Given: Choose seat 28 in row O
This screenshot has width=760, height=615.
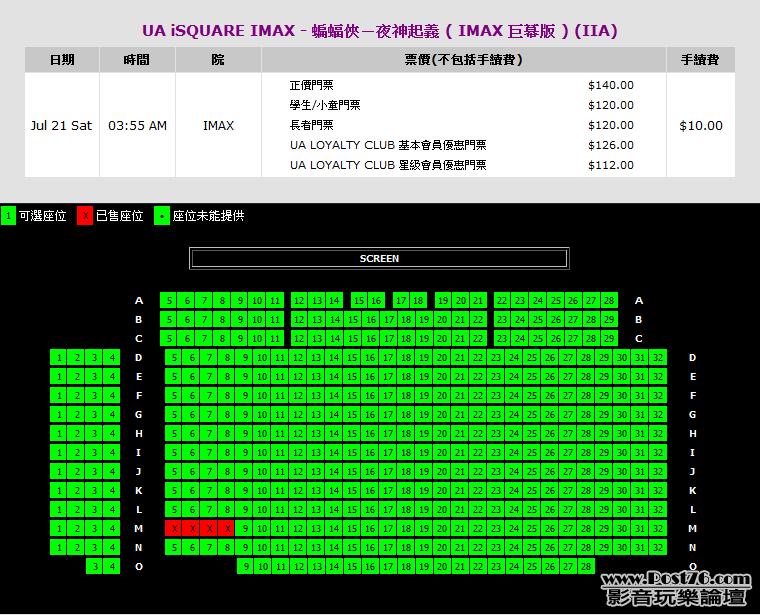Looking at the screenshot, I should pyautogui.click(x=586, y=566).
